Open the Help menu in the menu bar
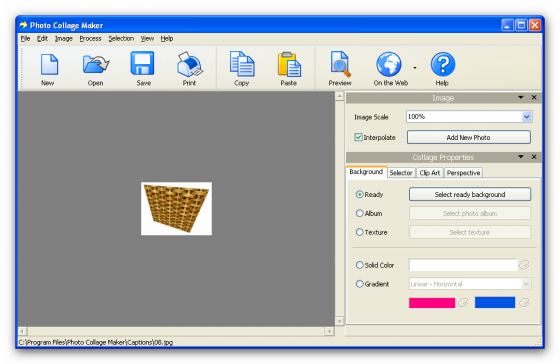560x364 pixels. point(167,39)
